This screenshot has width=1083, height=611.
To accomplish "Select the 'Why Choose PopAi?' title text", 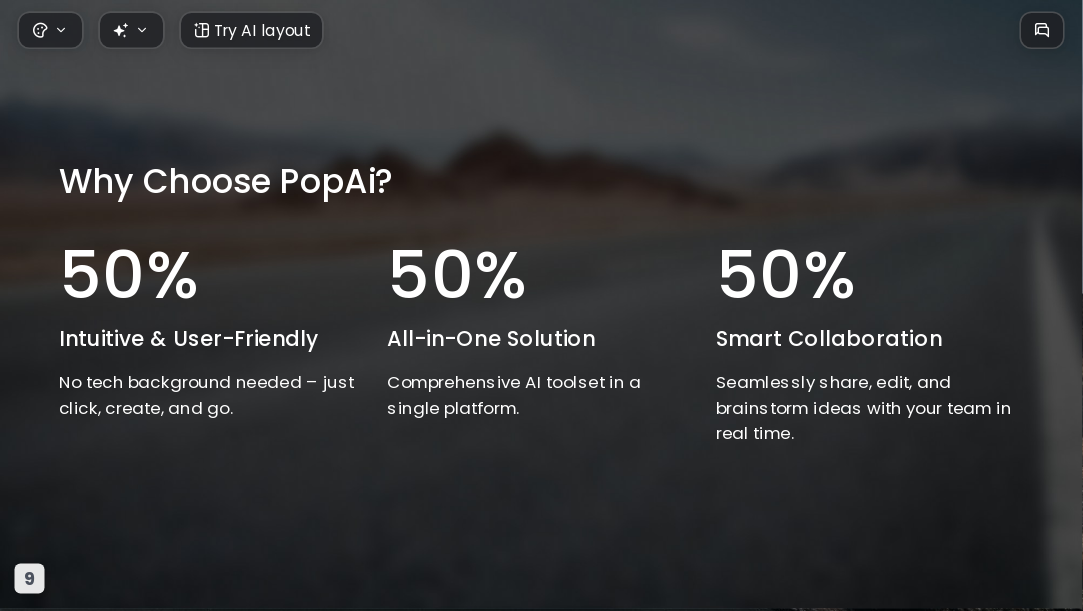I will 225,182.
